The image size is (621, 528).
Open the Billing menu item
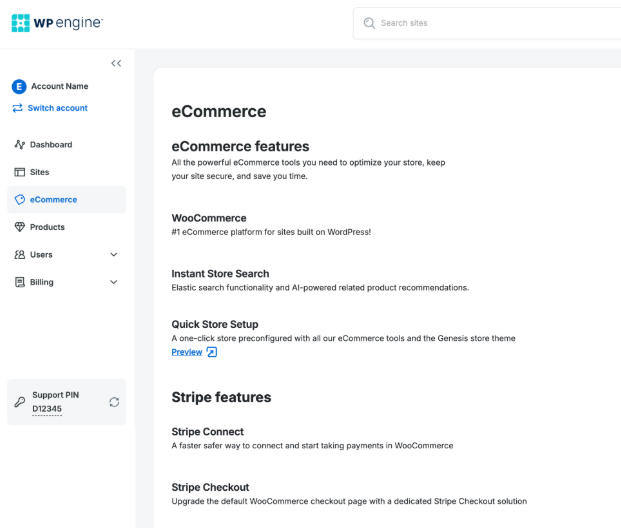[67, 282]
